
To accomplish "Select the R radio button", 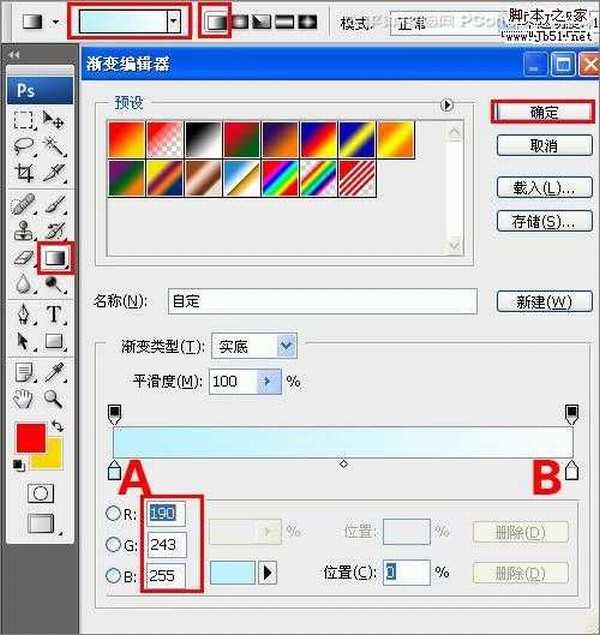I will pyautogui.click(x=113, y=513).
